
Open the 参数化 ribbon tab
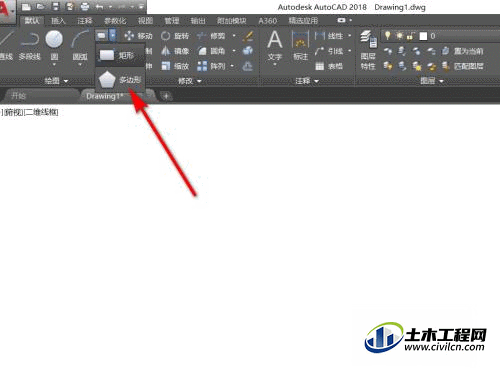(x=115, y=21)
